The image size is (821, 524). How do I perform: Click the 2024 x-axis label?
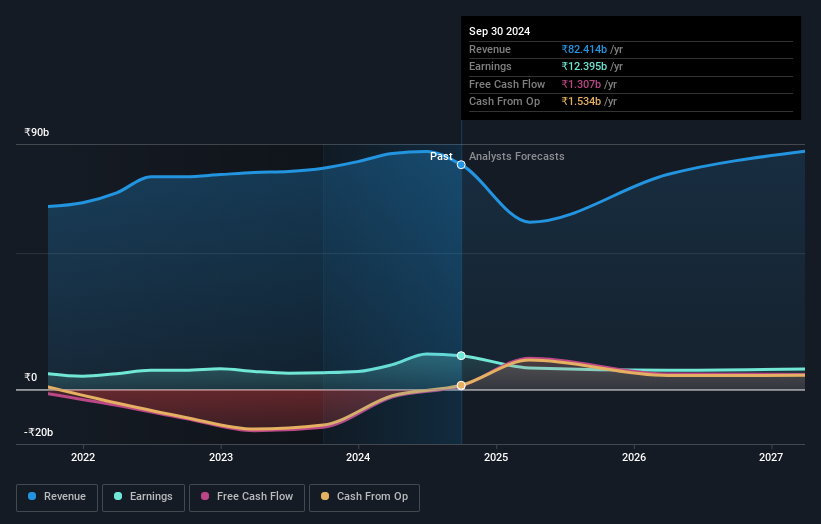[358, 458]
